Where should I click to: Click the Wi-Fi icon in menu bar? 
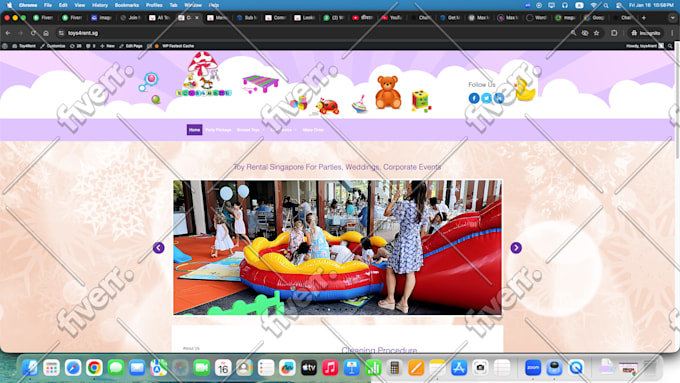pyautogui.click(x=594, y=5)
